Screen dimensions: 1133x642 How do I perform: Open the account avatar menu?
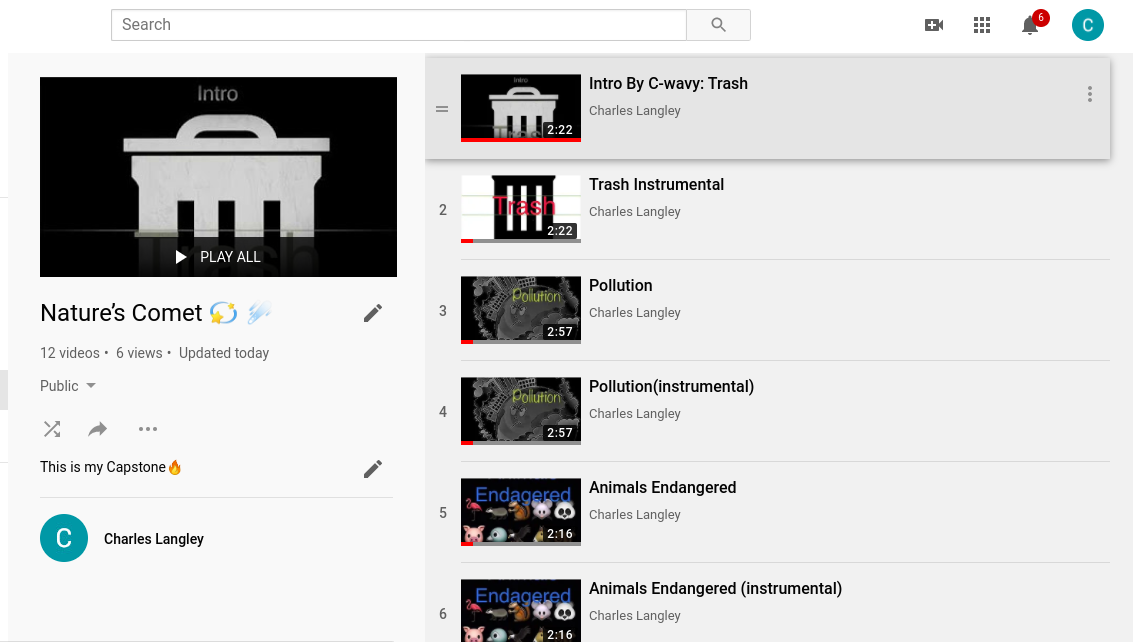[x=1087, y=25]
